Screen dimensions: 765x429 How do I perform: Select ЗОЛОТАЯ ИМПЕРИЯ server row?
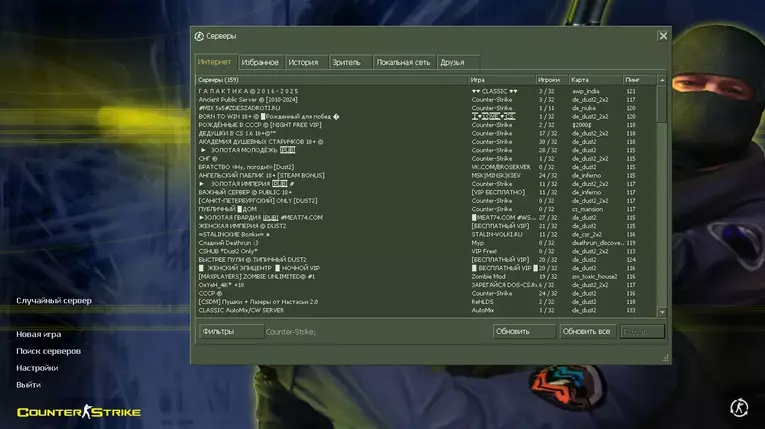(x=426, y=184)
